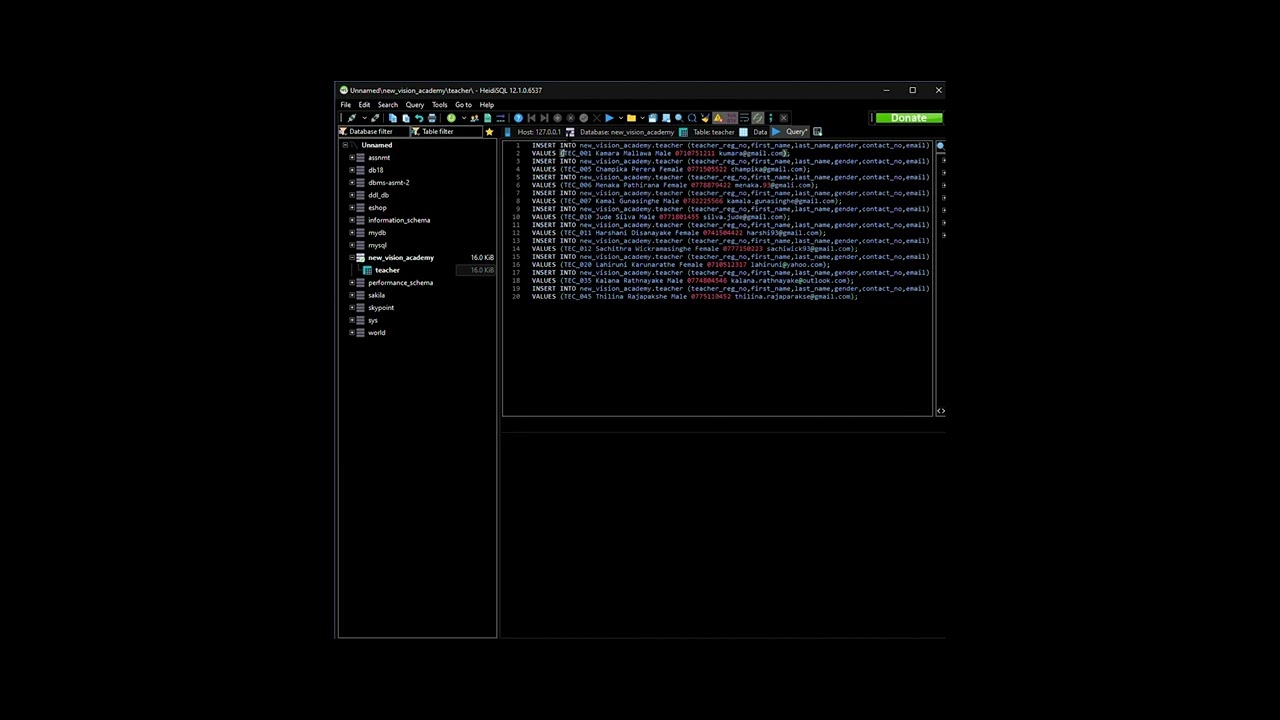
Task: Click the yellow warning triangle icon
Action: coord(718,118)
